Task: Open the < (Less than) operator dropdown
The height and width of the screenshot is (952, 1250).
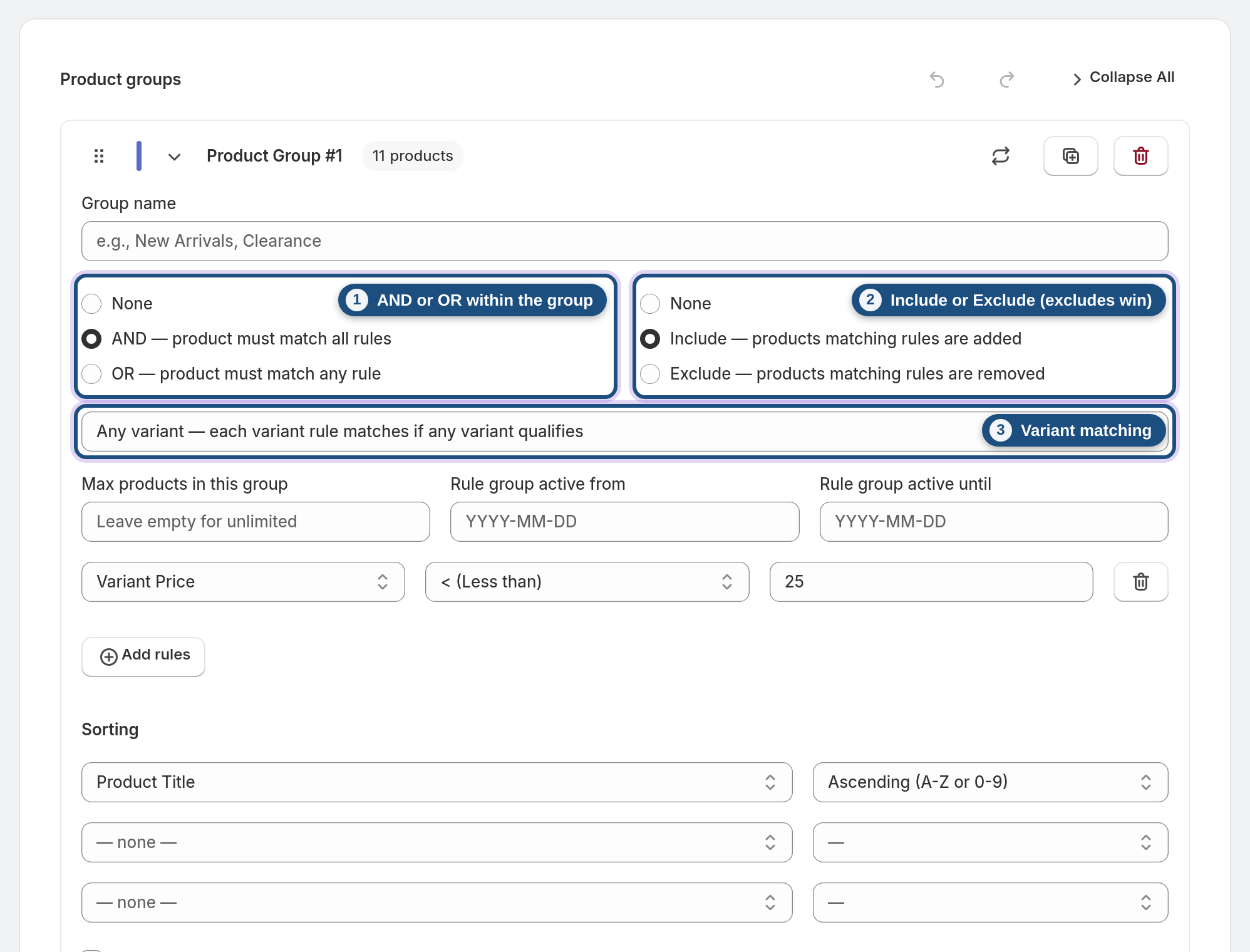Action: [x=587, y=582]
